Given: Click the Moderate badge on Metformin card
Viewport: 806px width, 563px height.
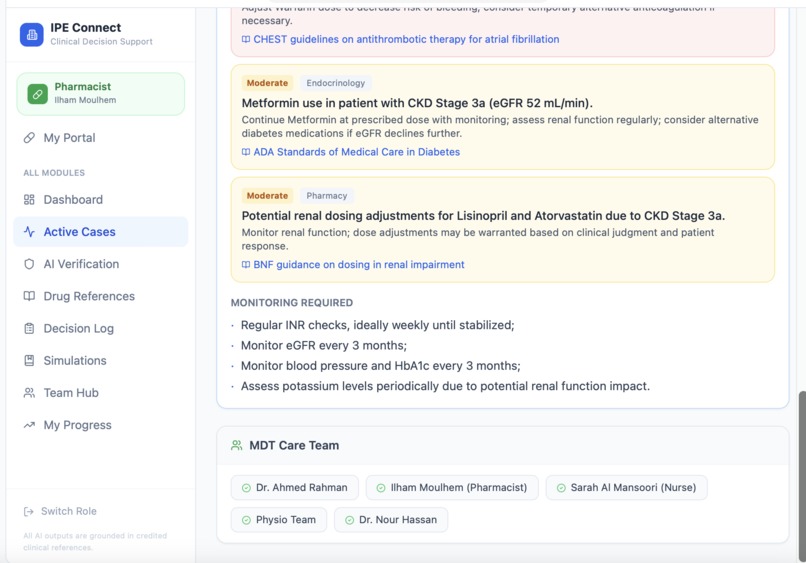Looking at the screenshot, I should tap(267, 83).
